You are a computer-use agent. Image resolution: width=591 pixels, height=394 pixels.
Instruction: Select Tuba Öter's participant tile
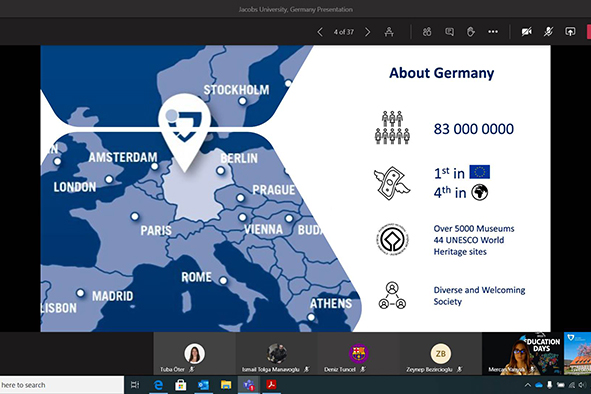(x=194, y=354)
